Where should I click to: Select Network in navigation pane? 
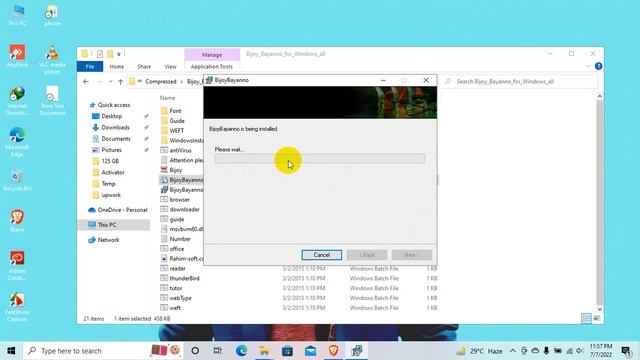108,240
